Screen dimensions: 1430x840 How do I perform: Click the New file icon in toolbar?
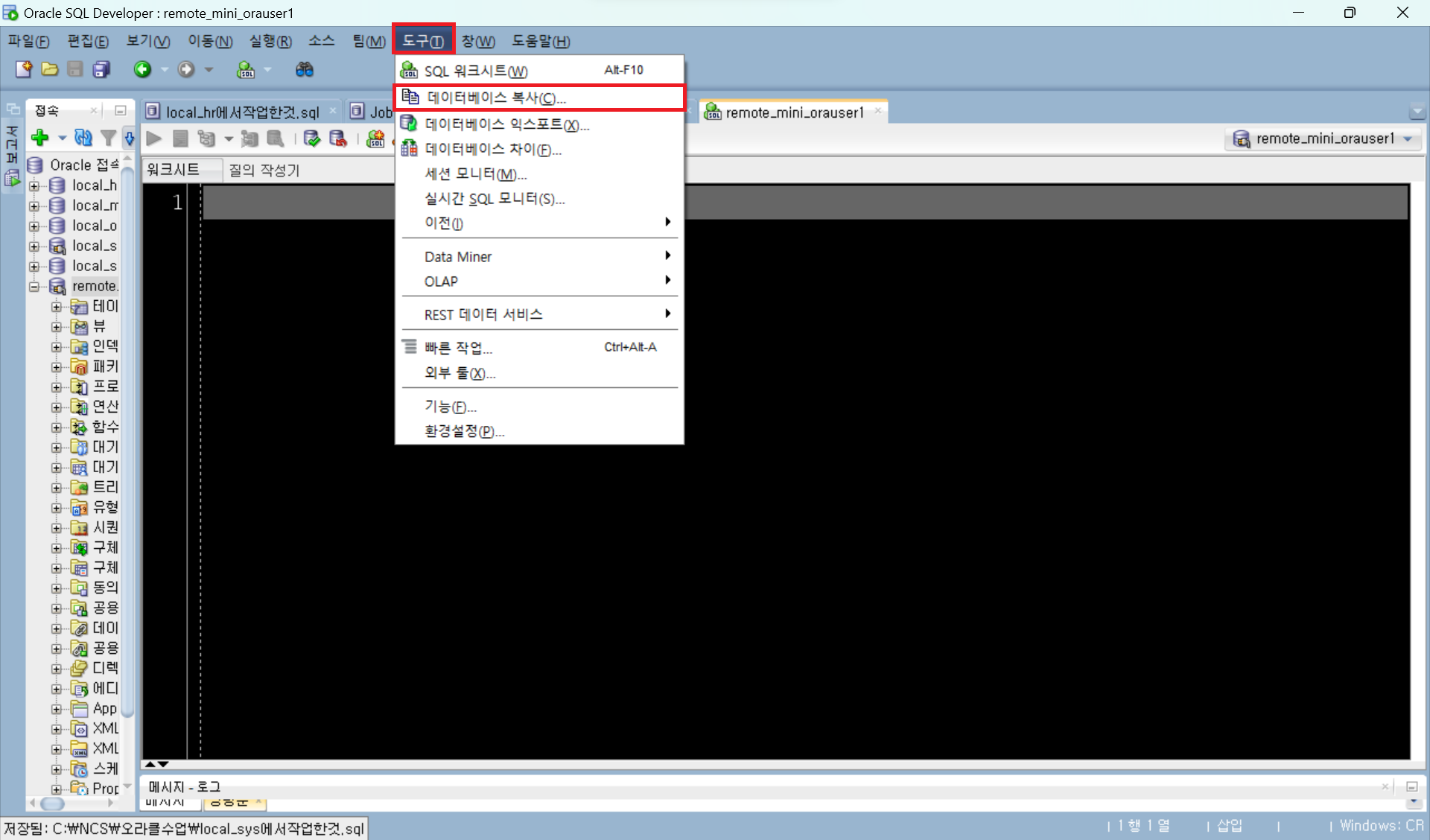pos(24,69)
